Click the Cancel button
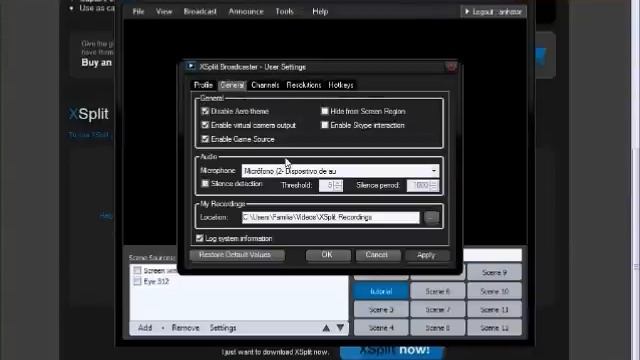640x360 pixels. (377, 255)
